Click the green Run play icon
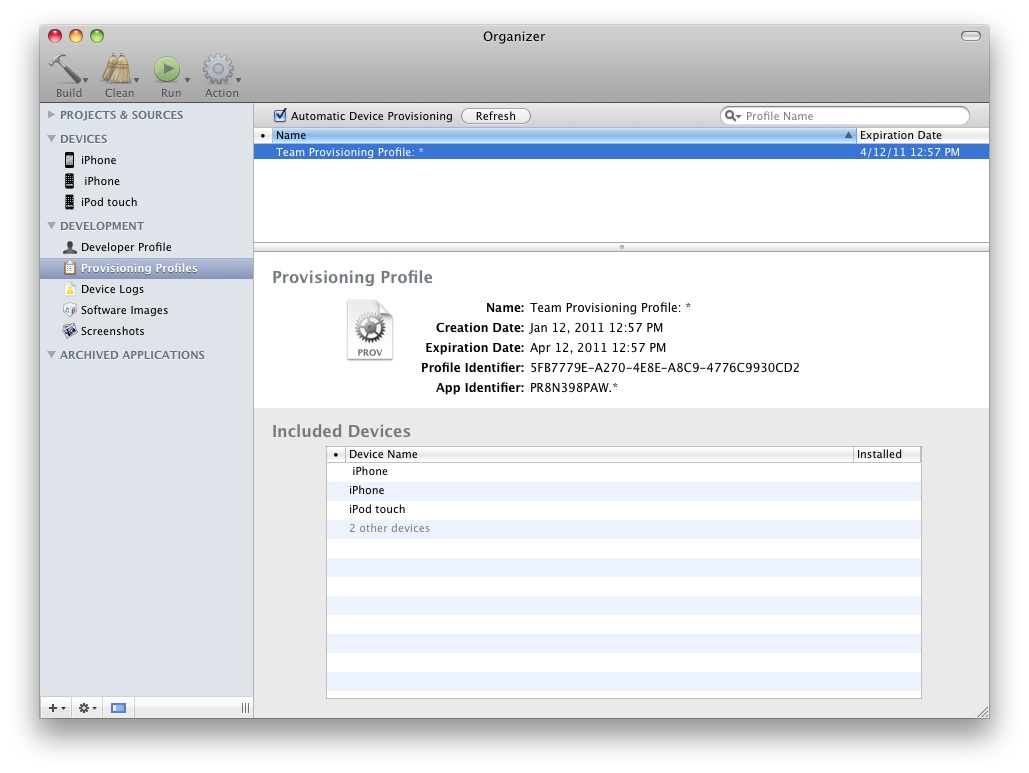 [167, 69]
